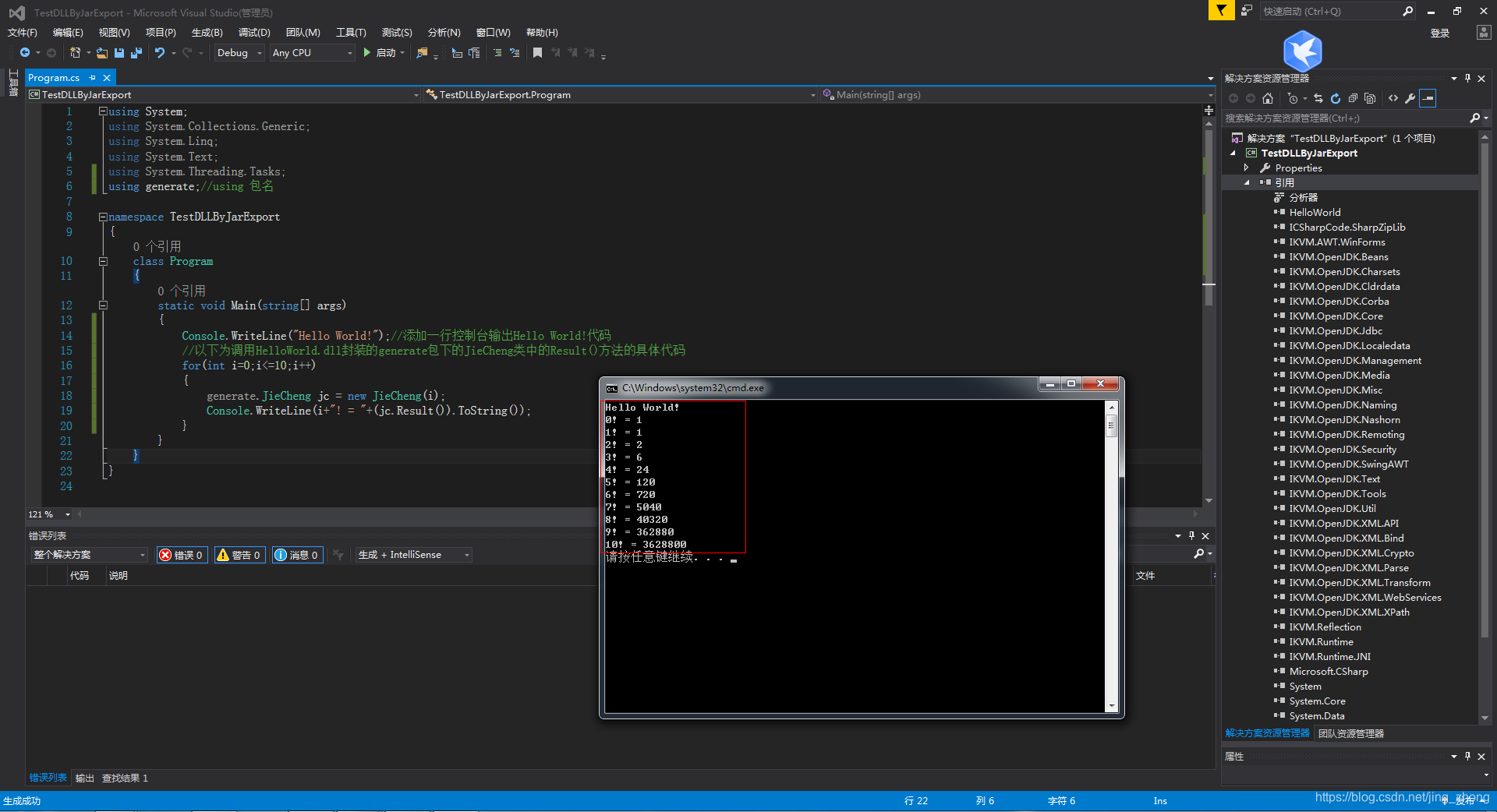Click the uncomment selected lines icon

pyautogui.click(x=515, y=53)
